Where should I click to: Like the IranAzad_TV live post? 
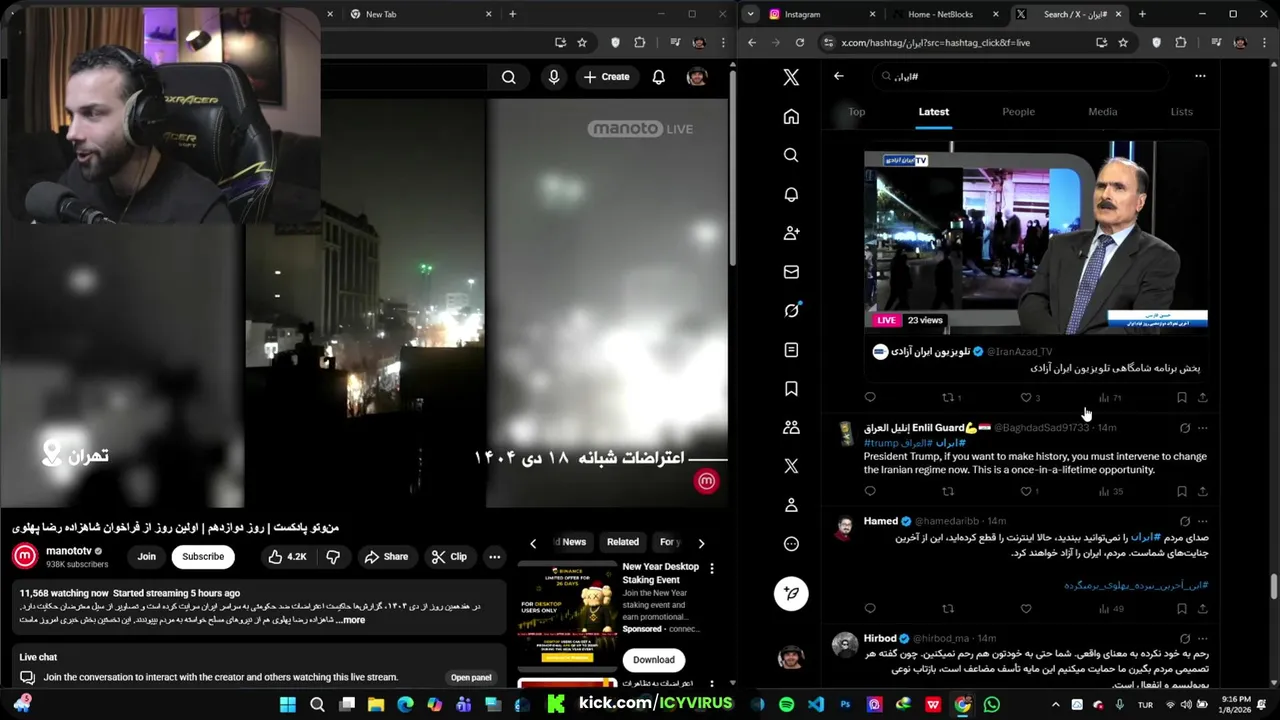(1025, 397)
